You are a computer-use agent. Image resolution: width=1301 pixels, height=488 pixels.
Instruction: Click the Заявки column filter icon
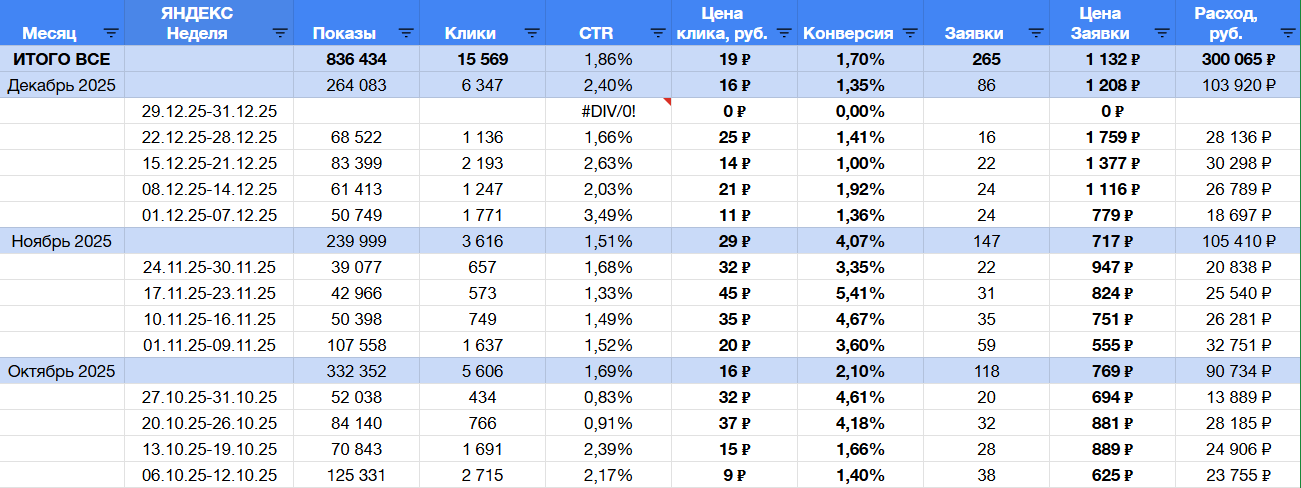coord(1035,33)
